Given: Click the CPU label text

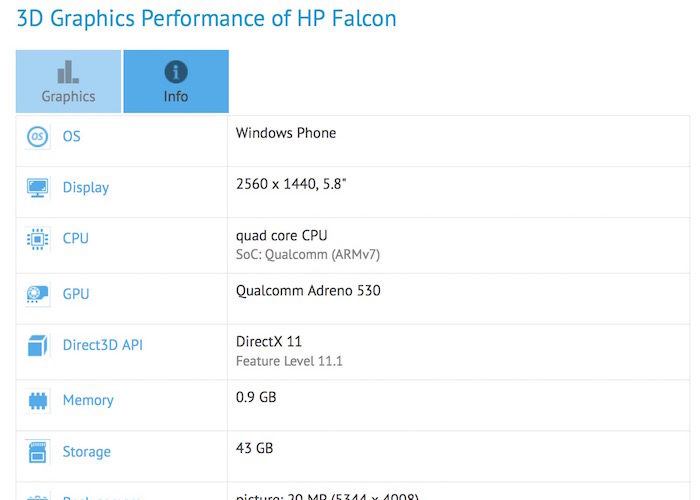Looking at the screenshot, I should pos(75,239).
